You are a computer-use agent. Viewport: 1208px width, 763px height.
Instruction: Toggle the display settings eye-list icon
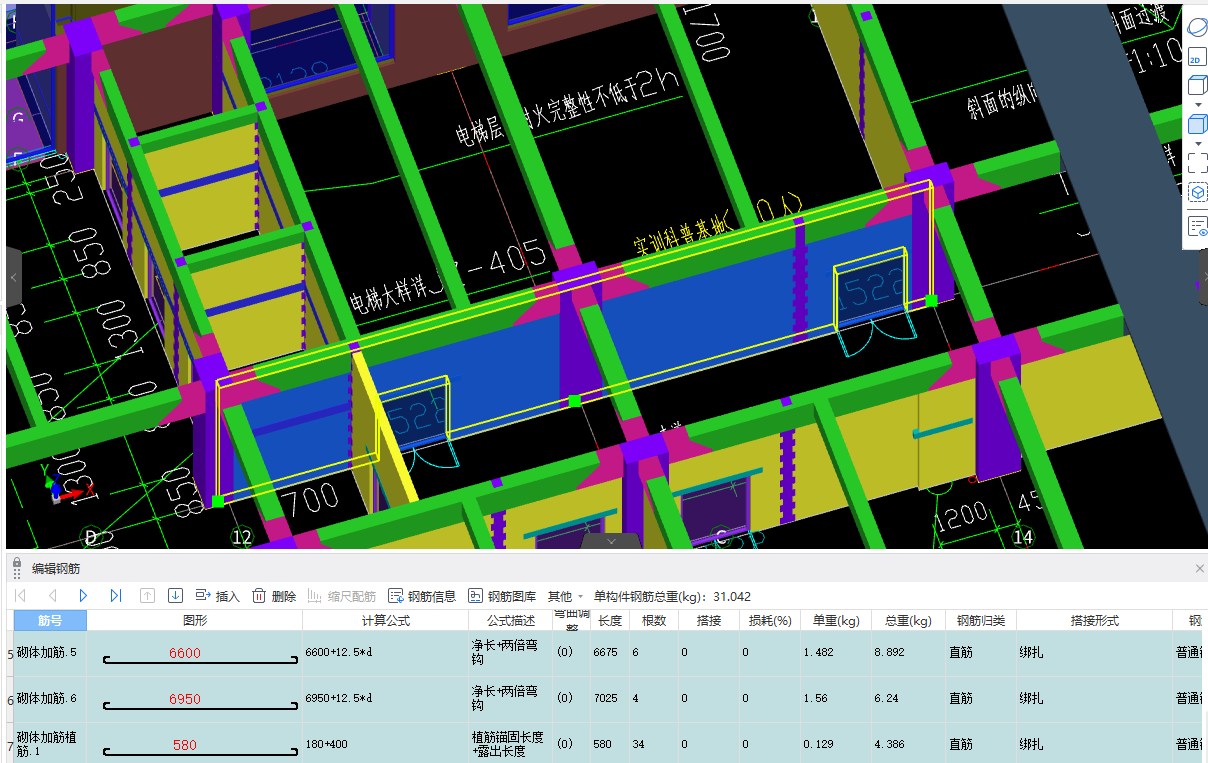1196,226
